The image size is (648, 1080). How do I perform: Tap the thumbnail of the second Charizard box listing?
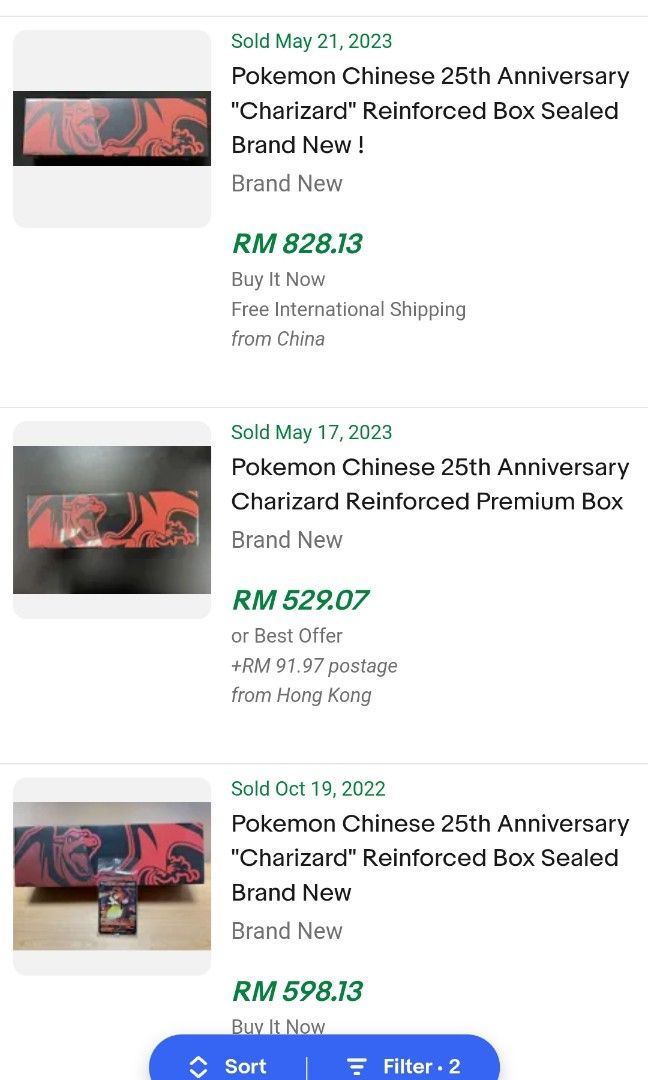pyautogui.click(x=111, y=519)
